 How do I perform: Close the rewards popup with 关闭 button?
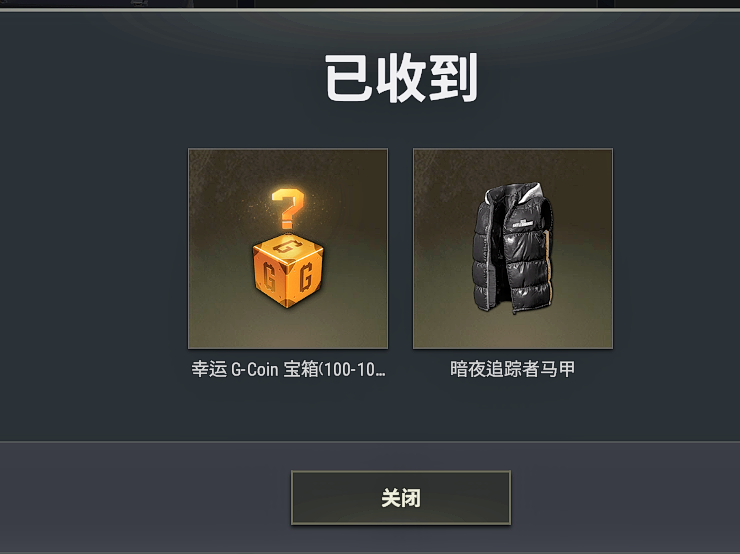401,497
